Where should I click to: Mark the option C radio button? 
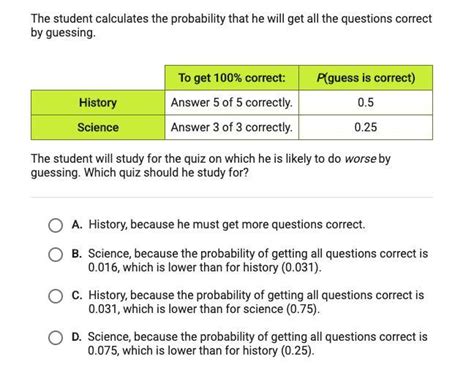point(55,296)
